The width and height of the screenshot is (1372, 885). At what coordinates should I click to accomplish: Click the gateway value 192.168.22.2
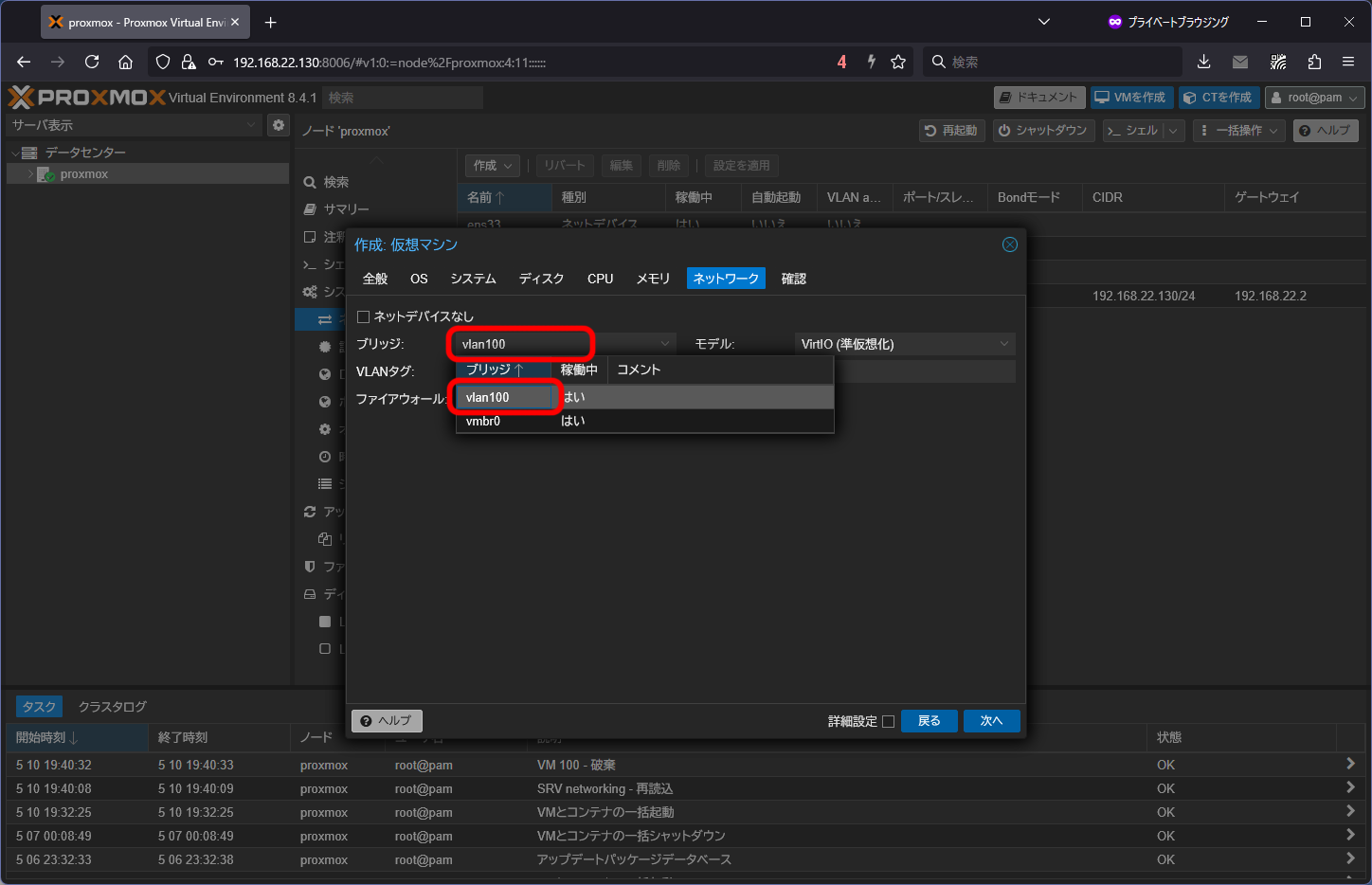pos(1270,296)
